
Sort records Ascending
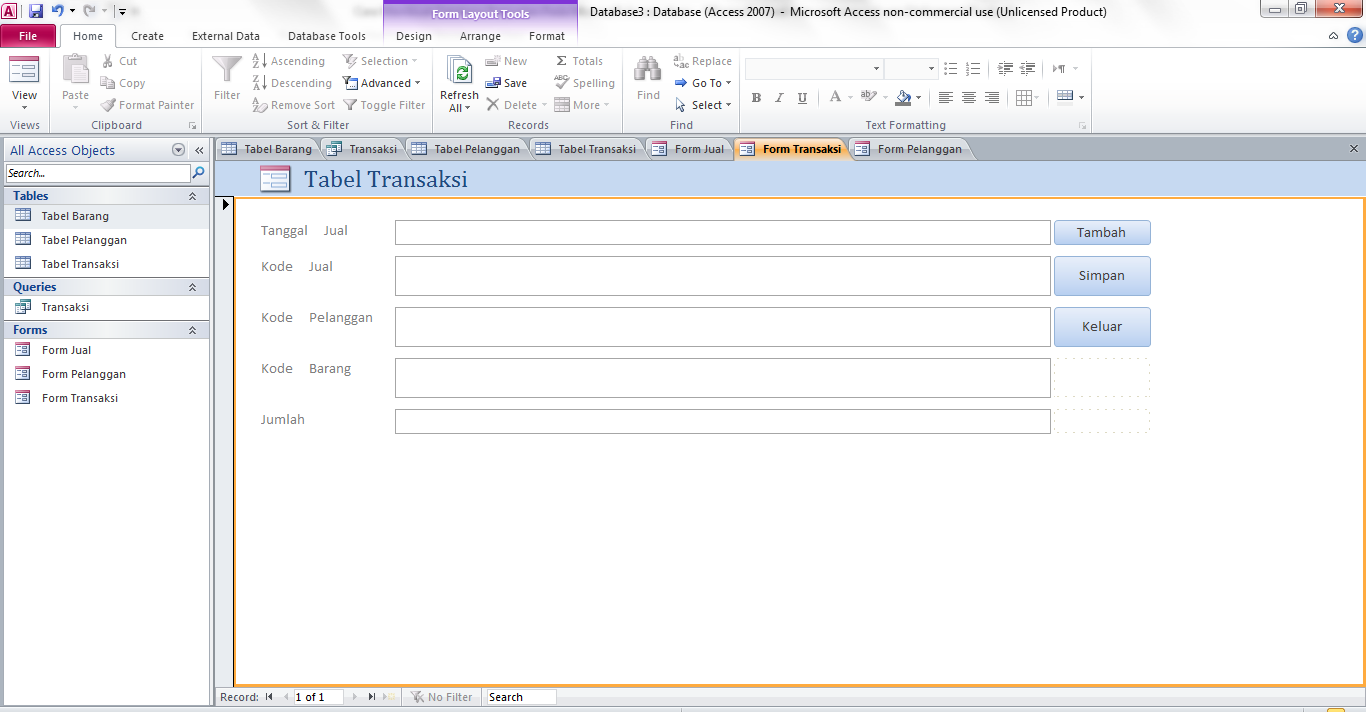[x=289, y=61]
